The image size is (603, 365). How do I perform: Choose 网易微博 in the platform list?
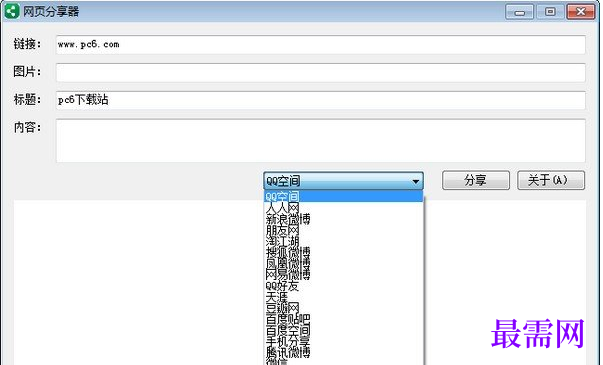click(343, 275)
